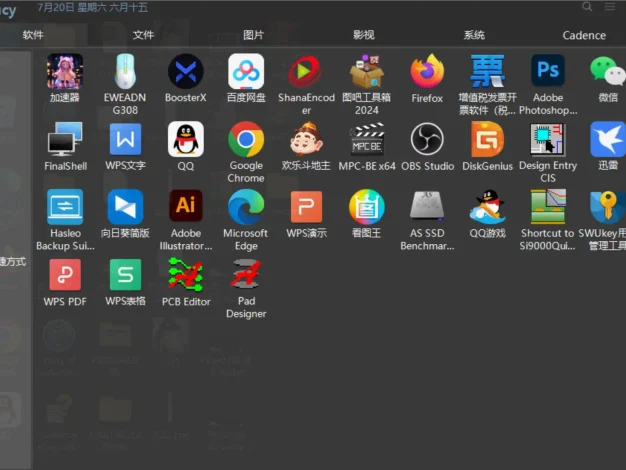
Task: Open the BoosterX application
Action: point(186,71)
